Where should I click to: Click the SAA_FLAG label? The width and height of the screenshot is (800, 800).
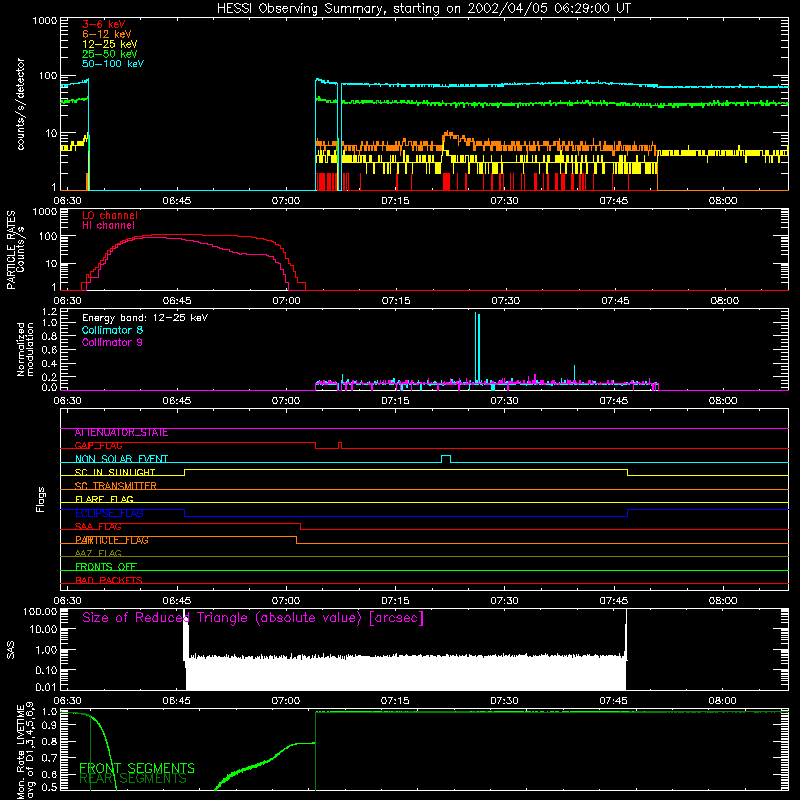(98, 527)
